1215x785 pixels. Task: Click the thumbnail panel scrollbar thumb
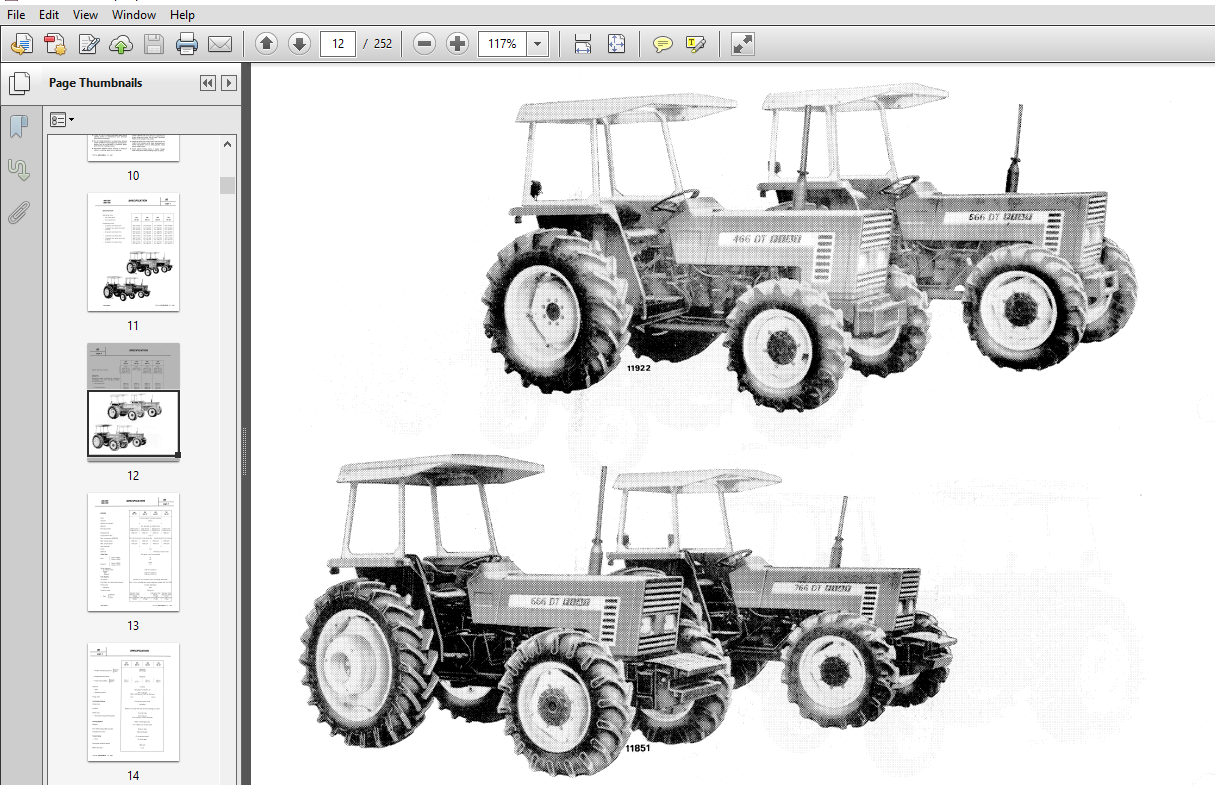pos(228,185)
